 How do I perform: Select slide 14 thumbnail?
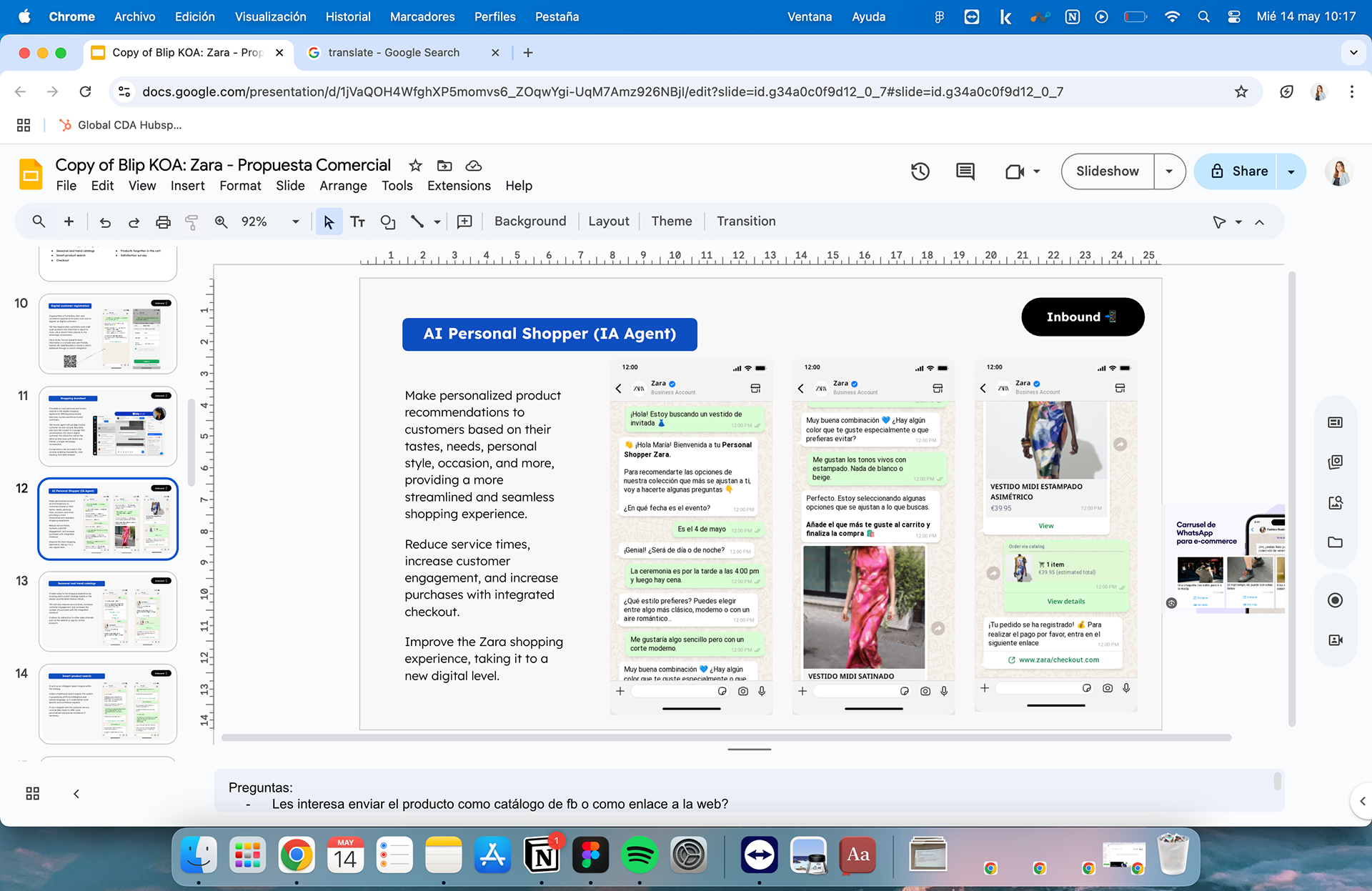click(108, 704)
